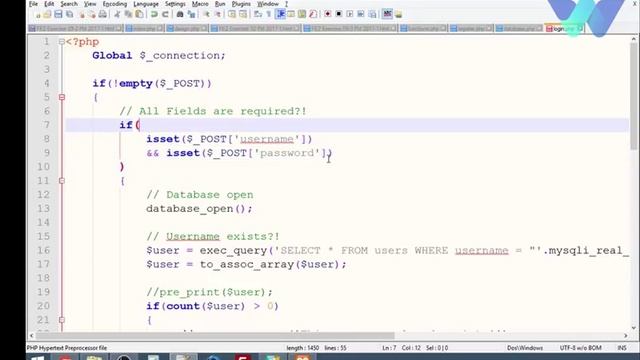
Task: Click the 'database_open();' code line
Action: (199, 209)
